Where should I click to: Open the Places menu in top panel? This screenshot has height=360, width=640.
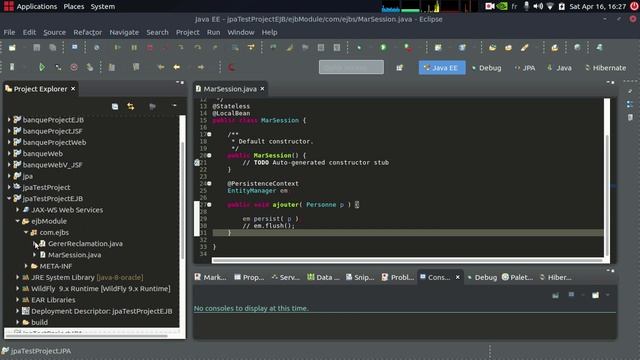[73, 7]
